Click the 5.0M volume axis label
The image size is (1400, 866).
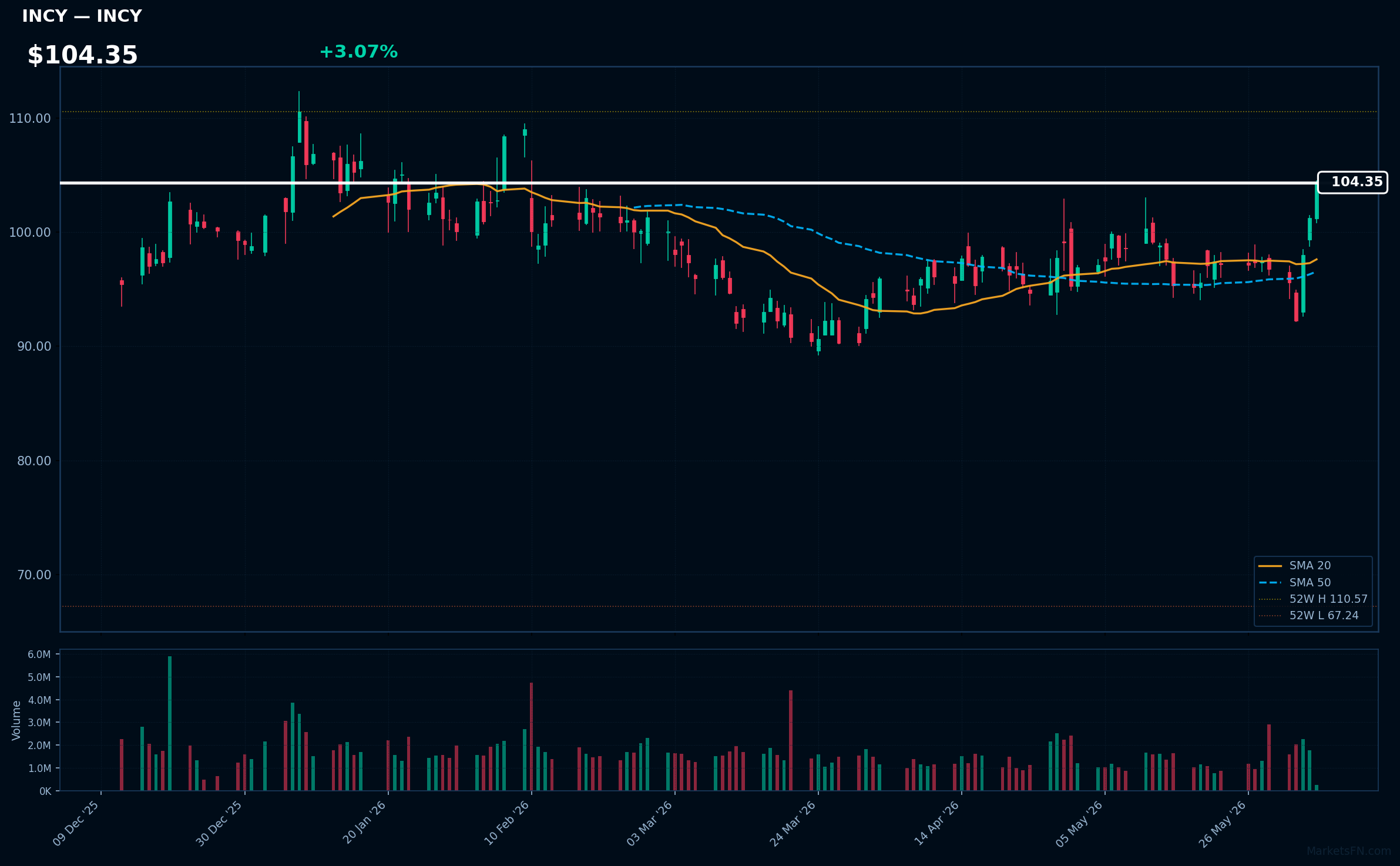(39, 677)
